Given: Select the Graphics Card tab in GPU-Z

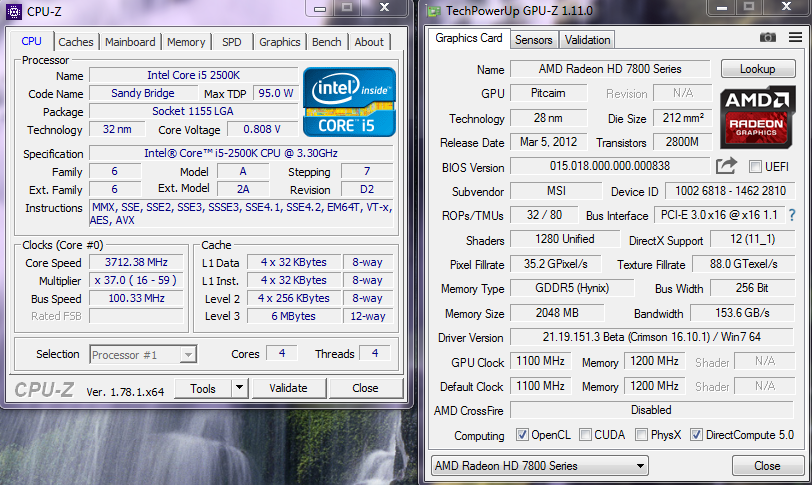Looking at the screenshot, I should [x=469, y=38].
